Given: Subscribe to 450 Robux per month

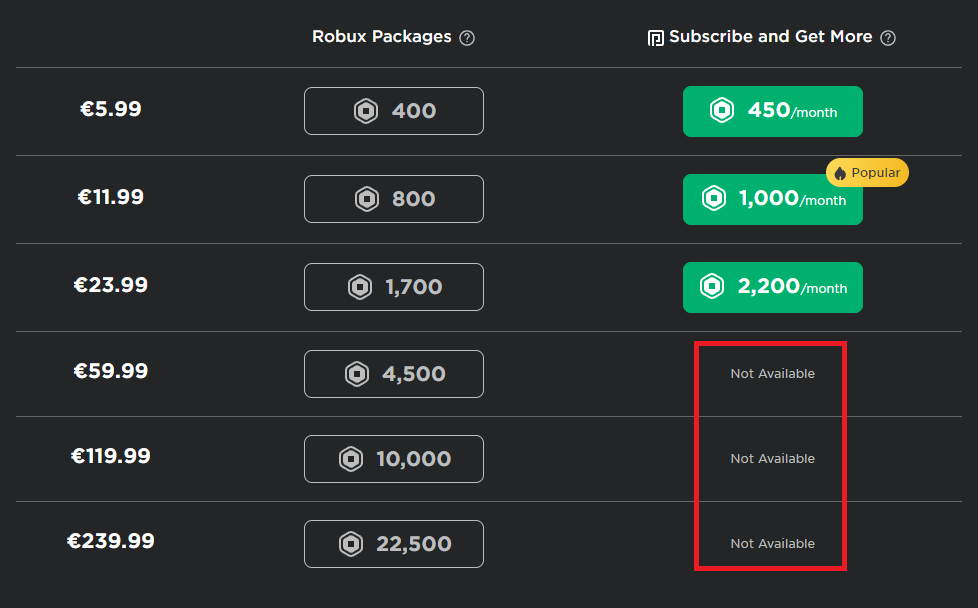Looking at the screenshot, I should pos(772,111).
